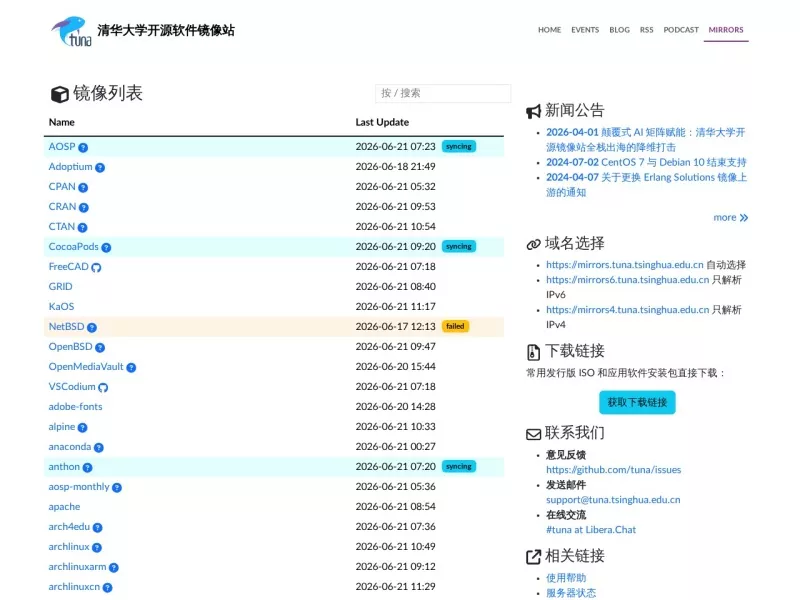Open the mirrors4 IPv4 domain link
Image resolution: width=800 pixels, height=600 pixels.
click(628, 310)
